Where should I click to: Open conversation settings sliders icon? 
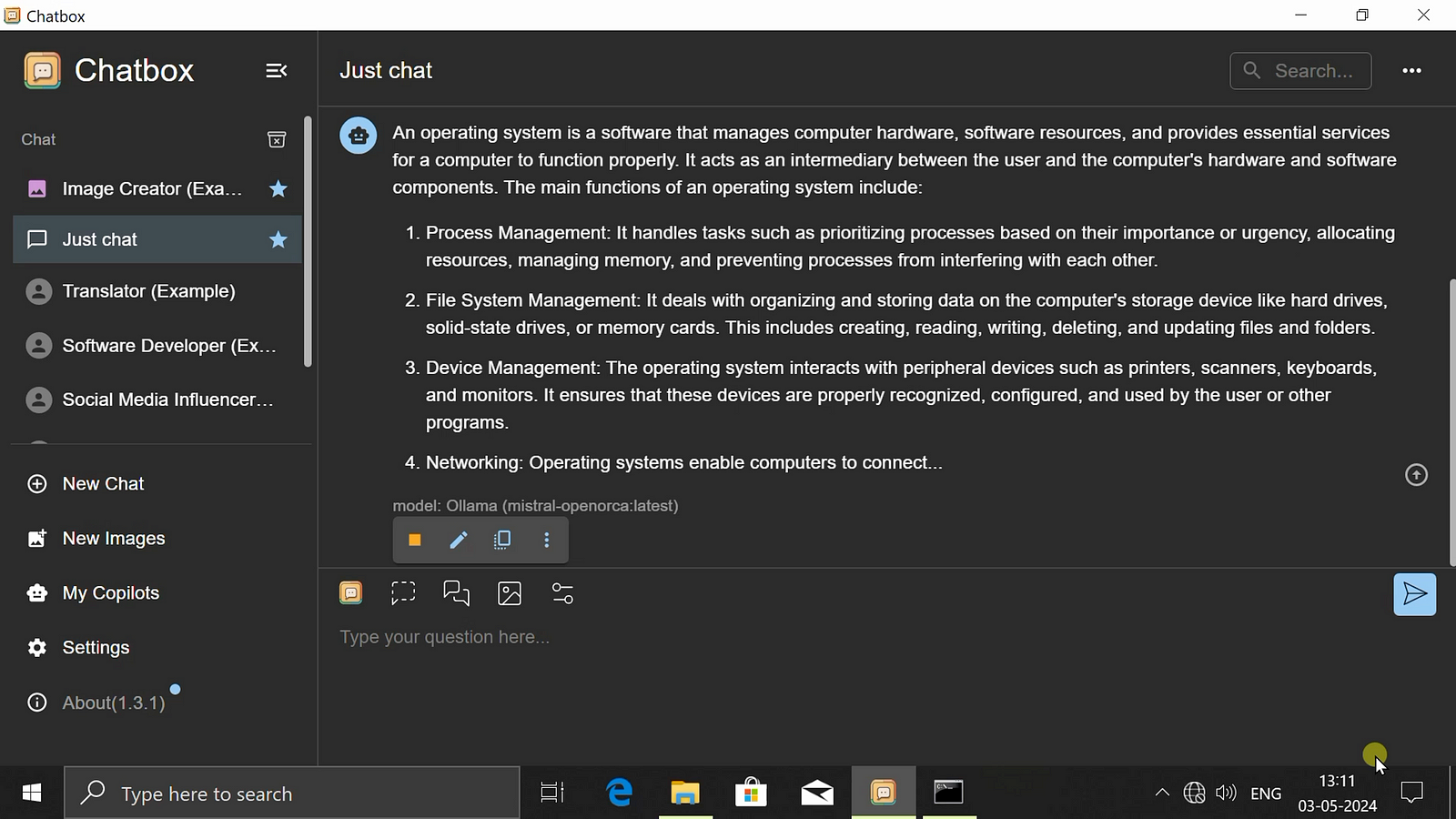(562, 594)
